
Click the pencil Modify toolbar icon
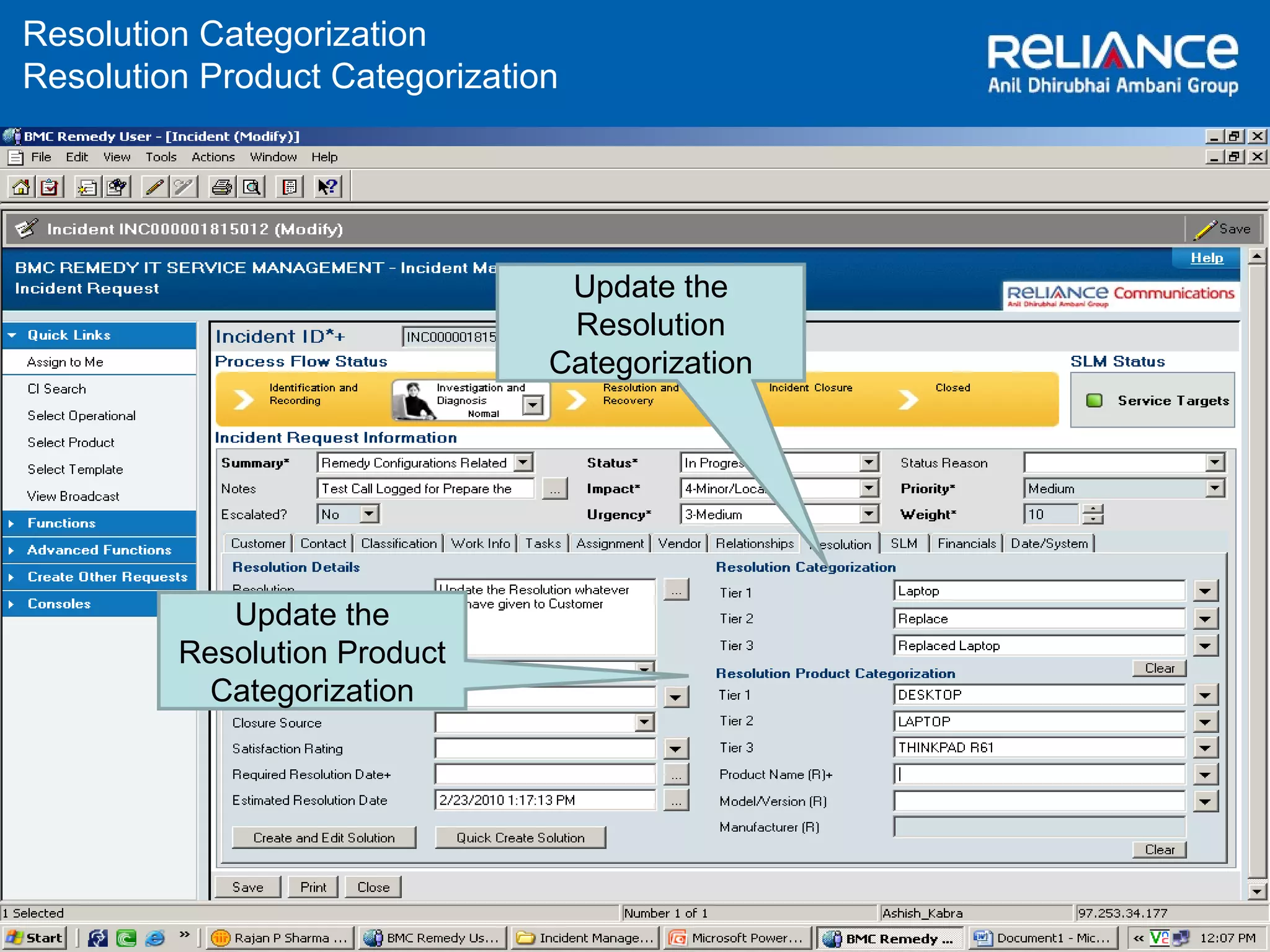(x=155, y=187)
